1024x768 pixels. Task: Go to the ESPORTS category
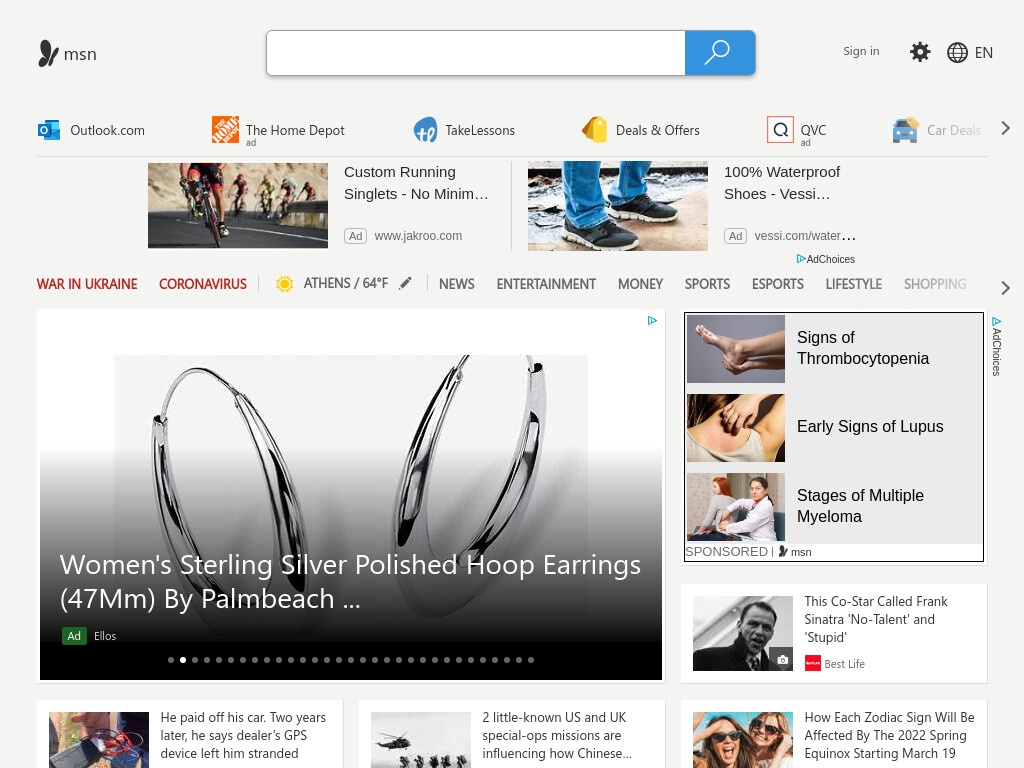[777, 284]
